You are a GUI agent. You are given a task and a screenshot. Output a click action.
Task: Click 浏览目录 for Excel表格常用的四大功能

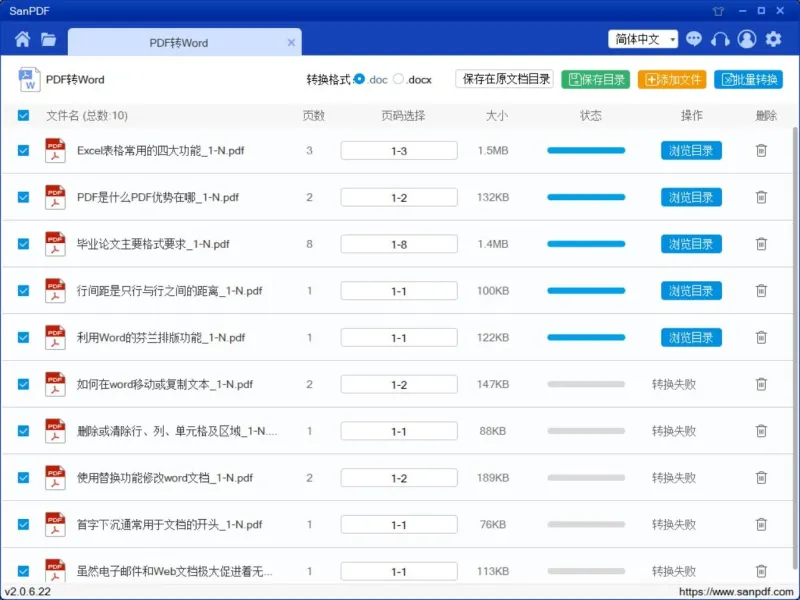coord(691,151)
